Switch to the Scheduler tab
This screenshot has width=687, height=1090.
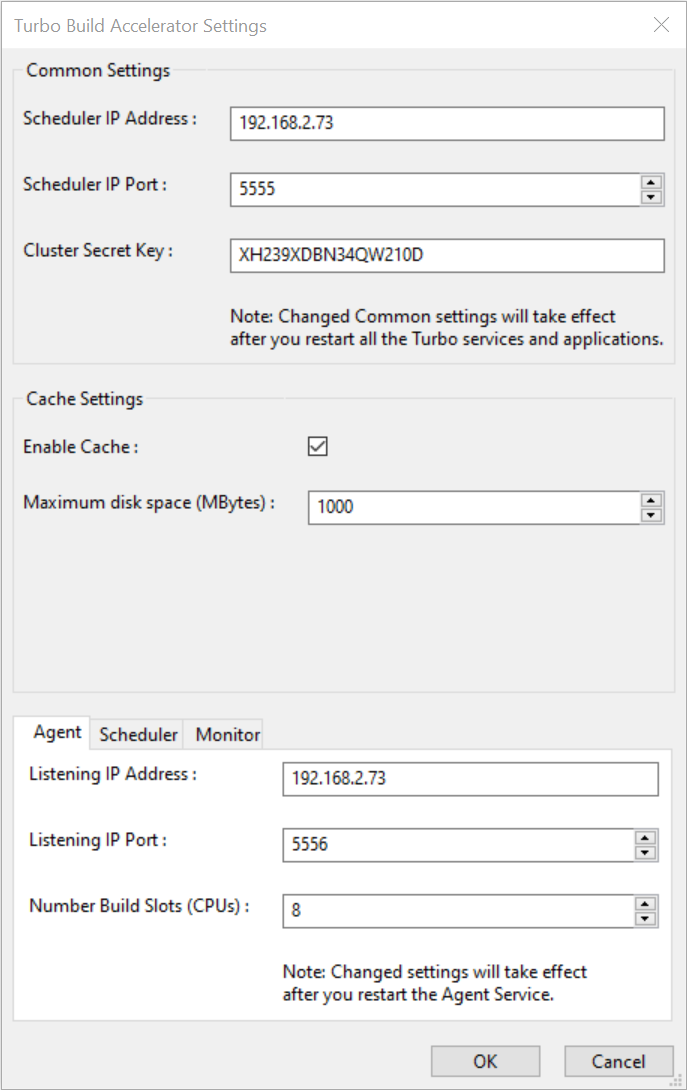tap(138, 734)
